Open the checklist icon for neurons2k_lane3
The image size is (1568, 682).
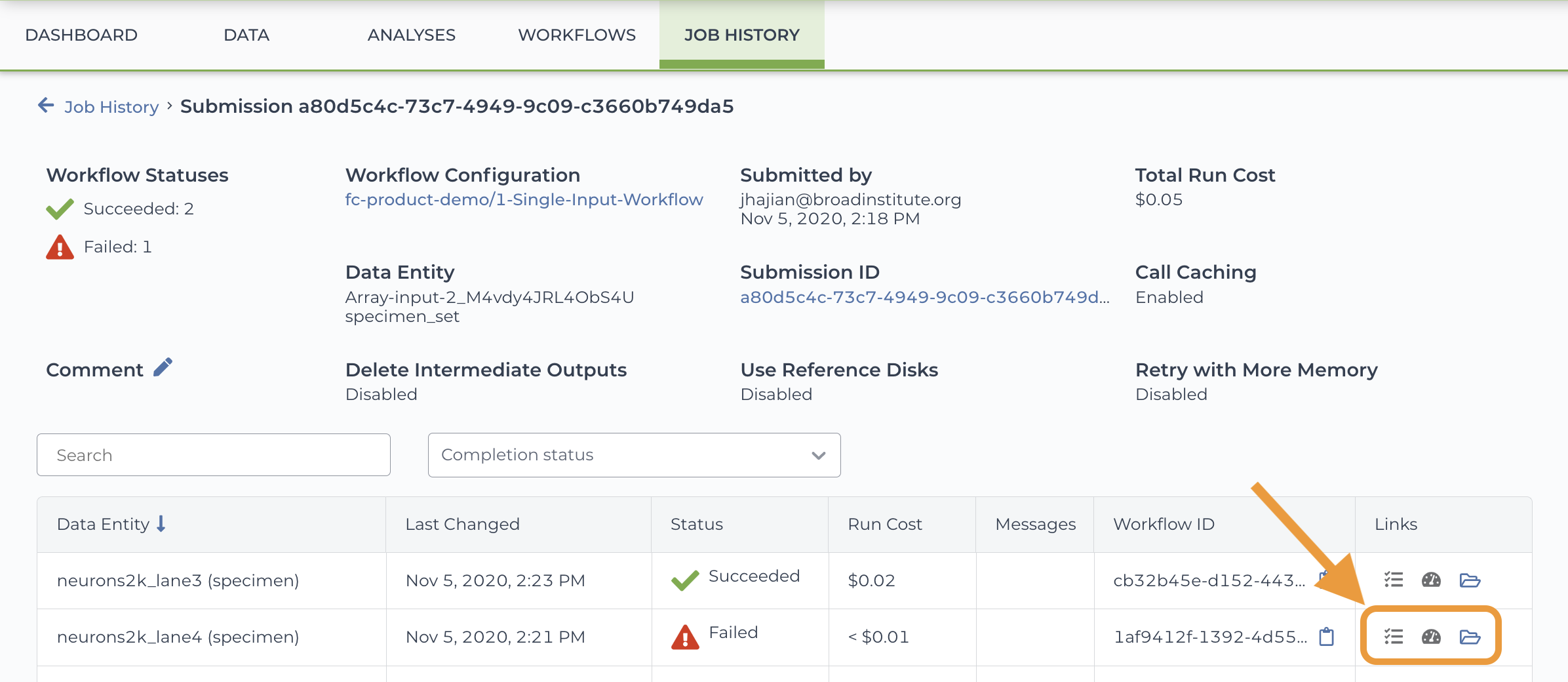pos(1394,580)
